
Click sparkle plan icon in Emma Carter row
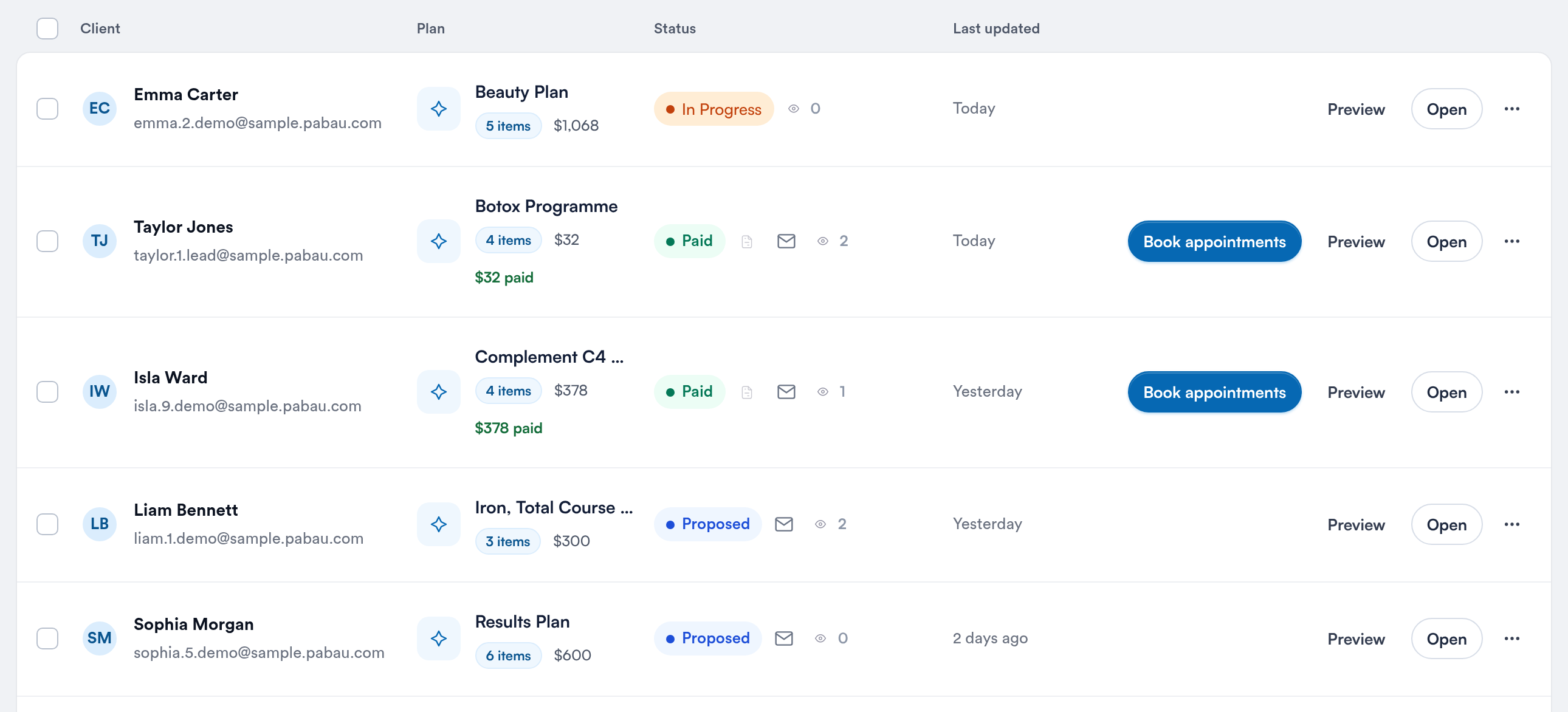click(x=438, y=109)
